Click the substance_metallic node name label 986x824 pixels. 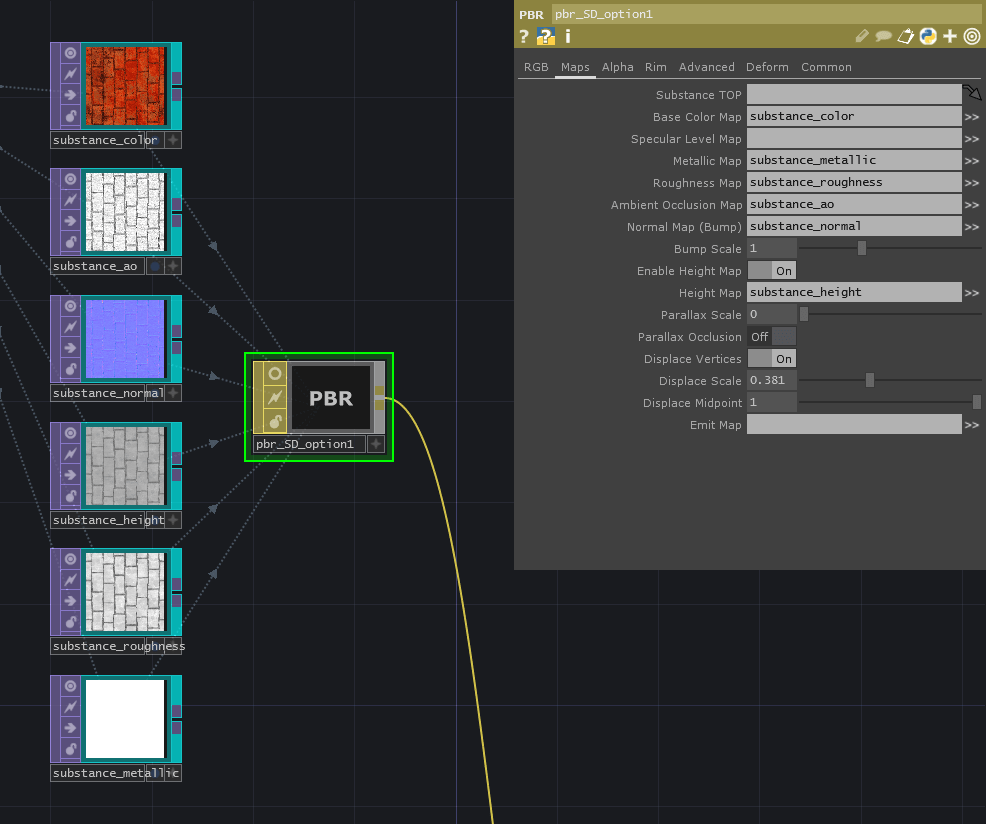115,773
